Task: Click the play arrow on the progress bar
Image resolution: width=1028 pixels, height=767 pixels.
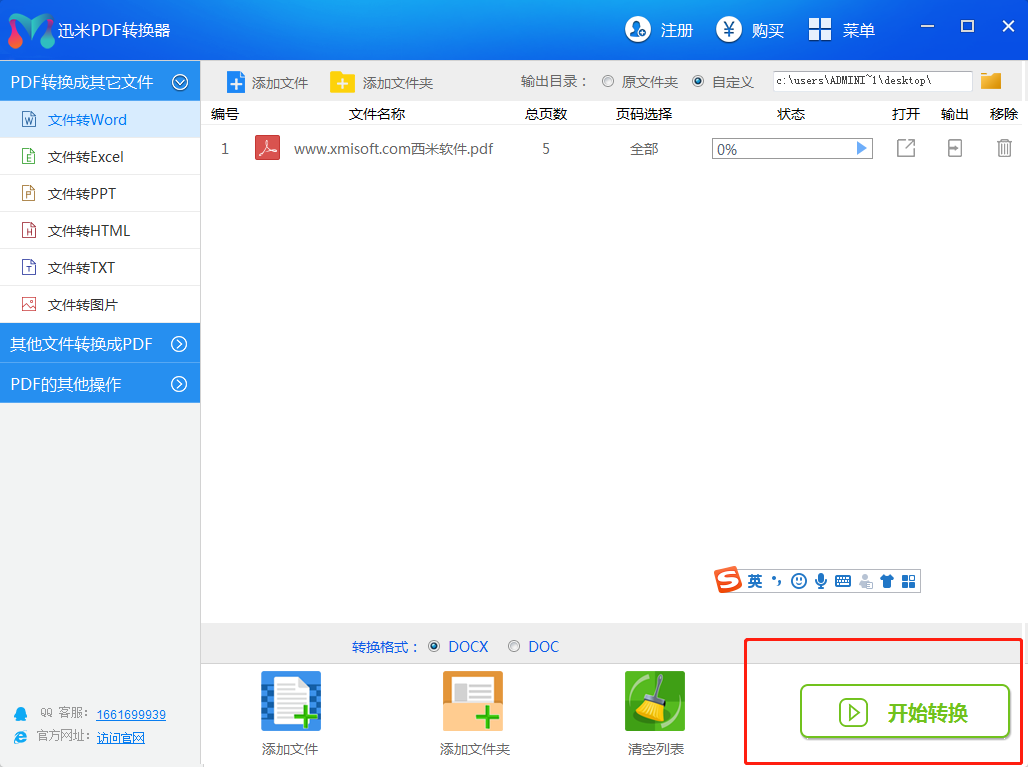Action: click(x=861, y=149)
